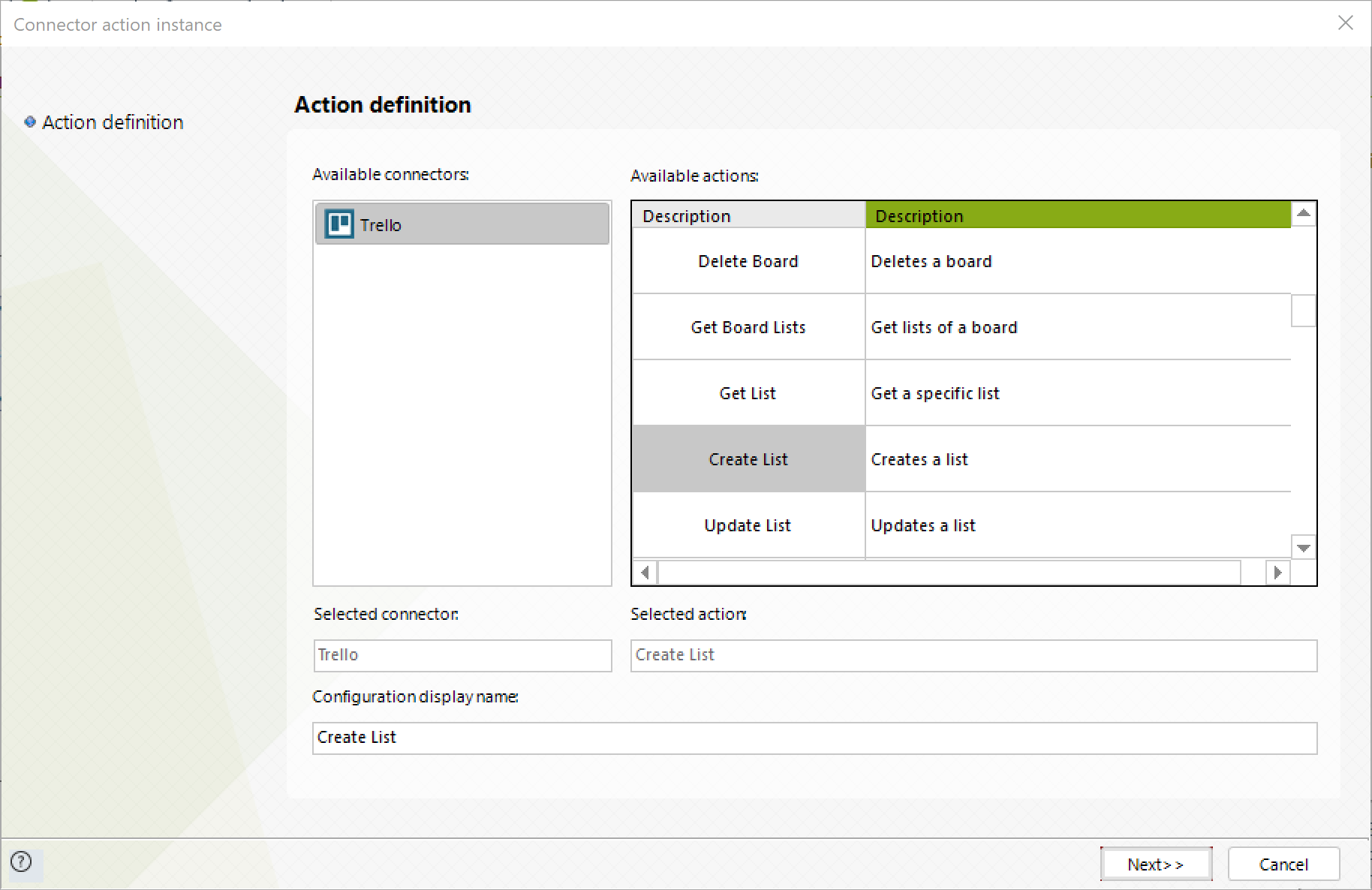
Task: Click the green Description column header
Action: (x=1078, y=215)
